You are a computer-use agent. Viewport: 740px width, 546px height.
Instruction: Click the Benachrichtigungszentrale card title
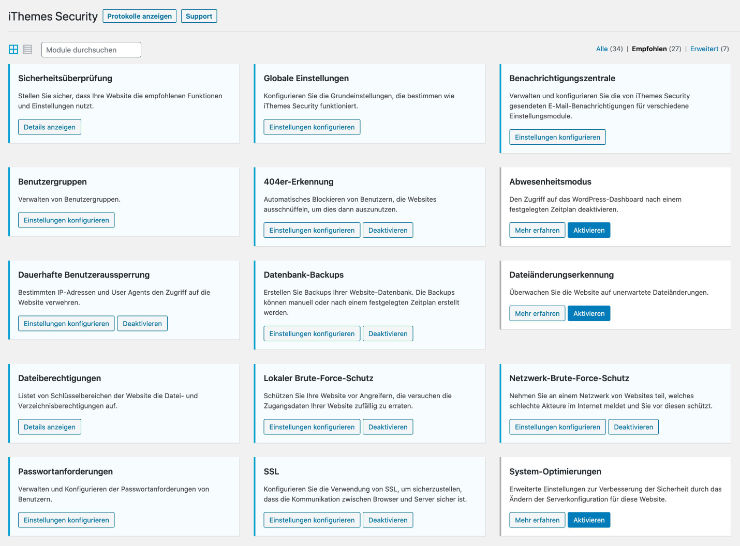pos(562,78)
